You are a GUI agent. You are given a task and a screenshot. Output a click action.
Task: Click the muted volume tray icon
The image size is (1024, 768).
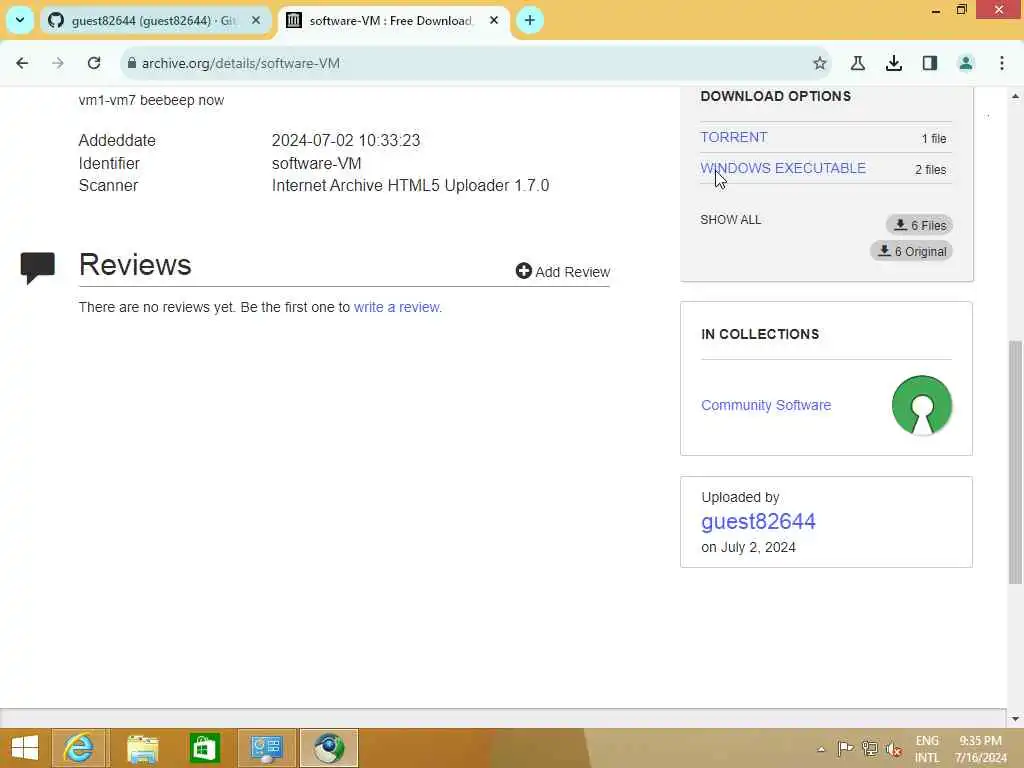pyautogui.click(x=893, y=749)
